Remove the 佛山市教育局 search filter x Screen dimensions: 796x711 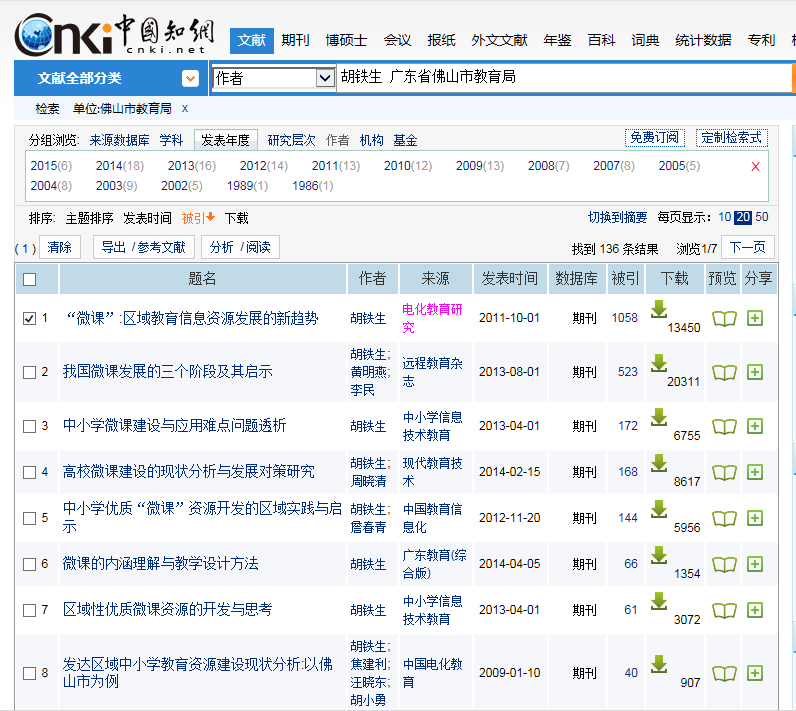[x=185, y=108]
